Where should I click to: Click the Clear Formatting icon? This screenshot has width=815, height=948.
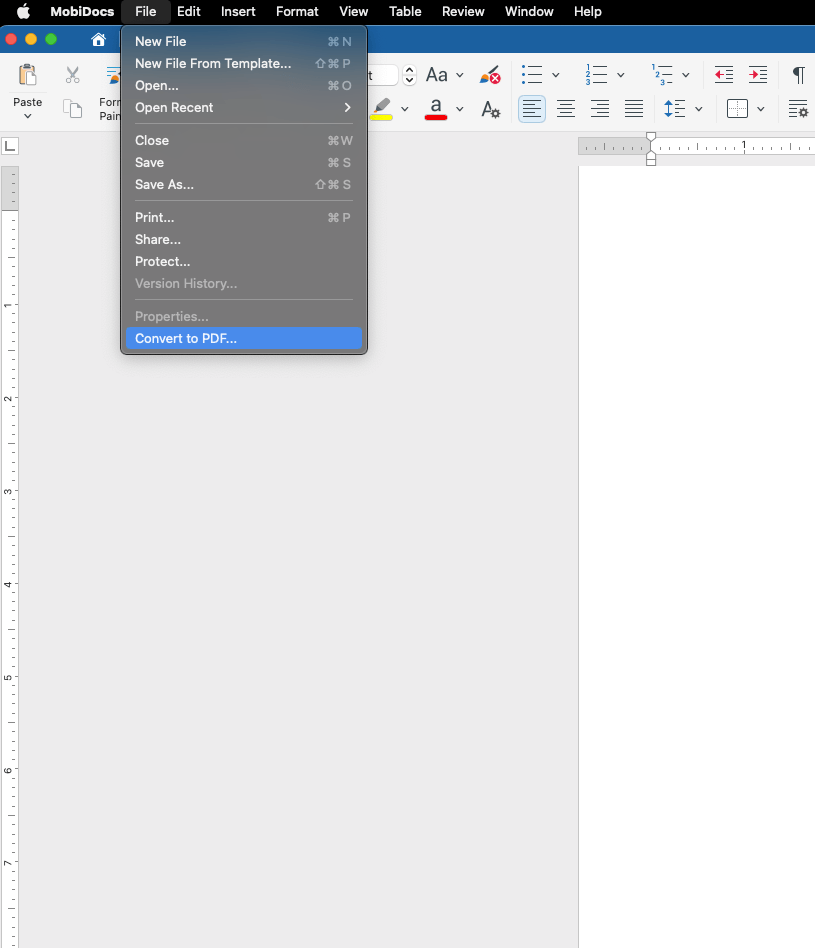[489, 74]
